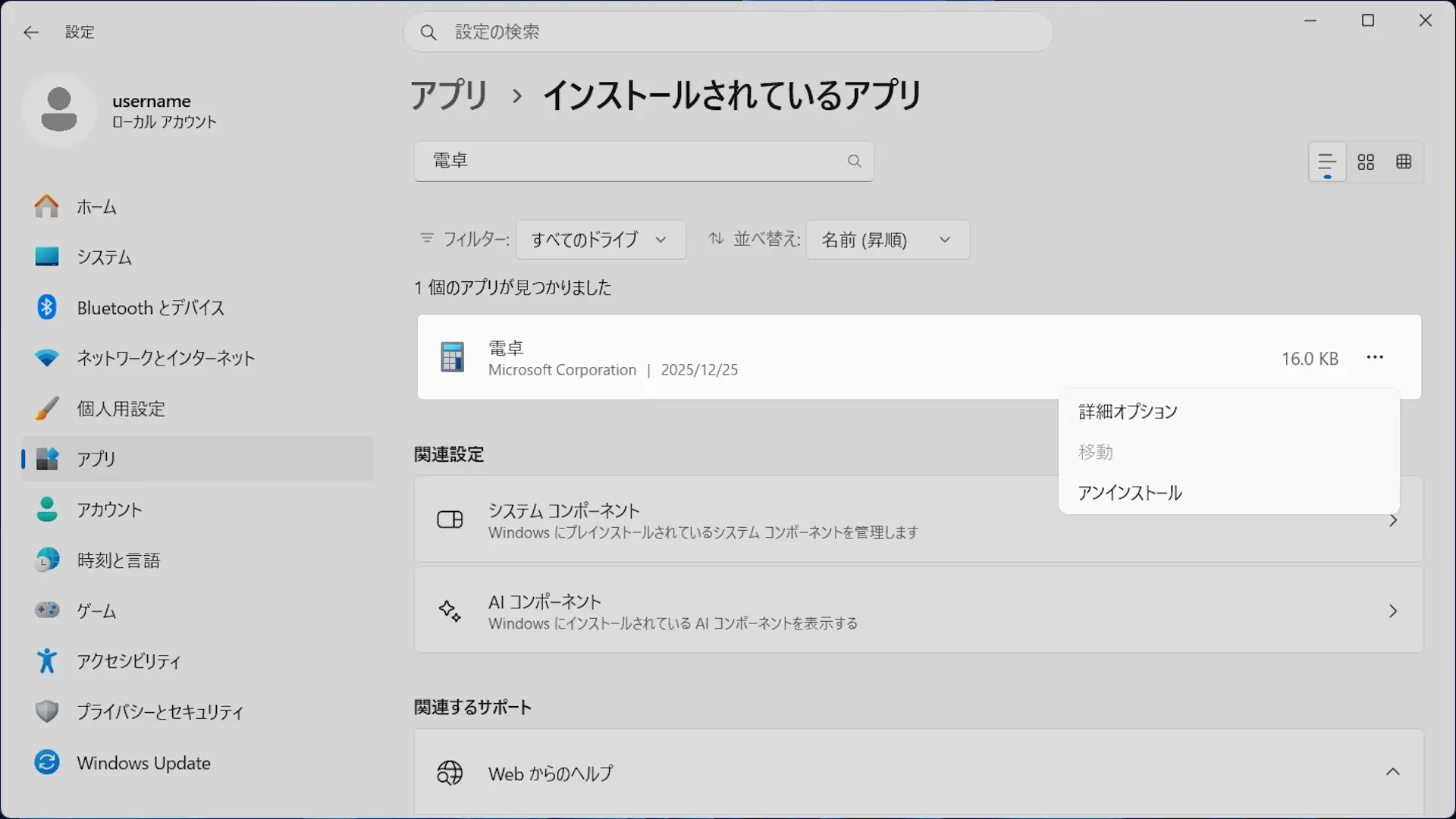The width and height of the screenshot is (1456, 819).
Task: Click the 設定の検索 search field
Action: [728, 32]
